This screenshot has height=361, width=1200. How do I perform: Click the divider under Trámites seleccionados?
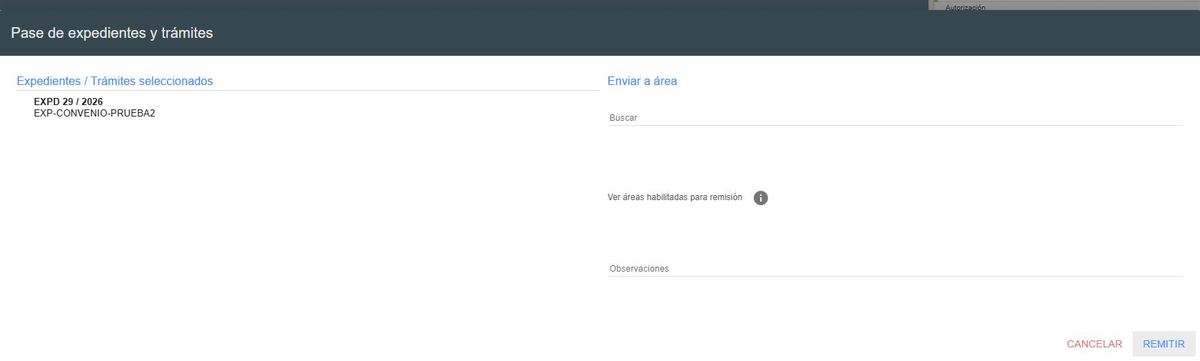308,91
